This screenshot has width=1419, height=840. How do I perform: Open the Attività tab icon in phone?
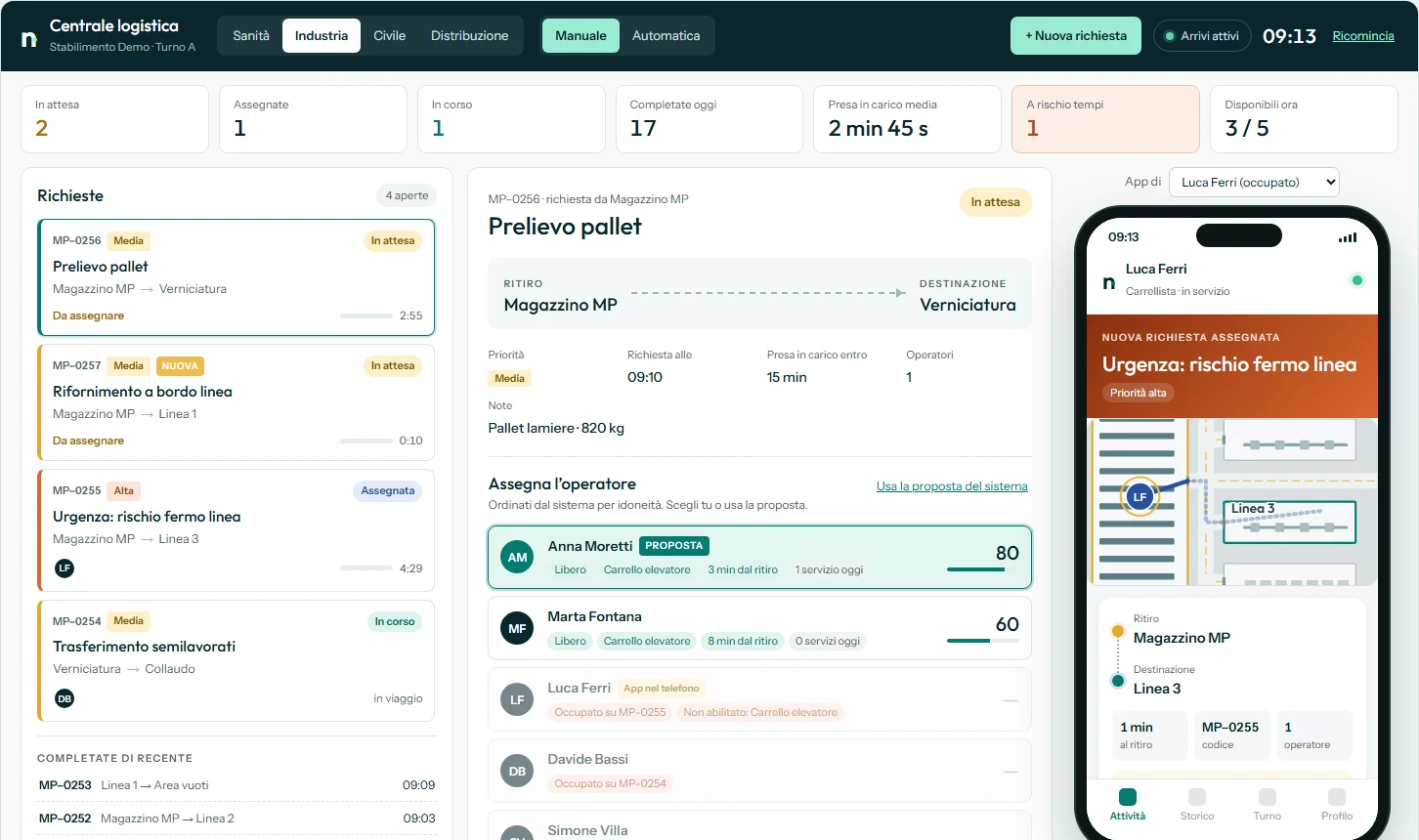point(1128,796)
